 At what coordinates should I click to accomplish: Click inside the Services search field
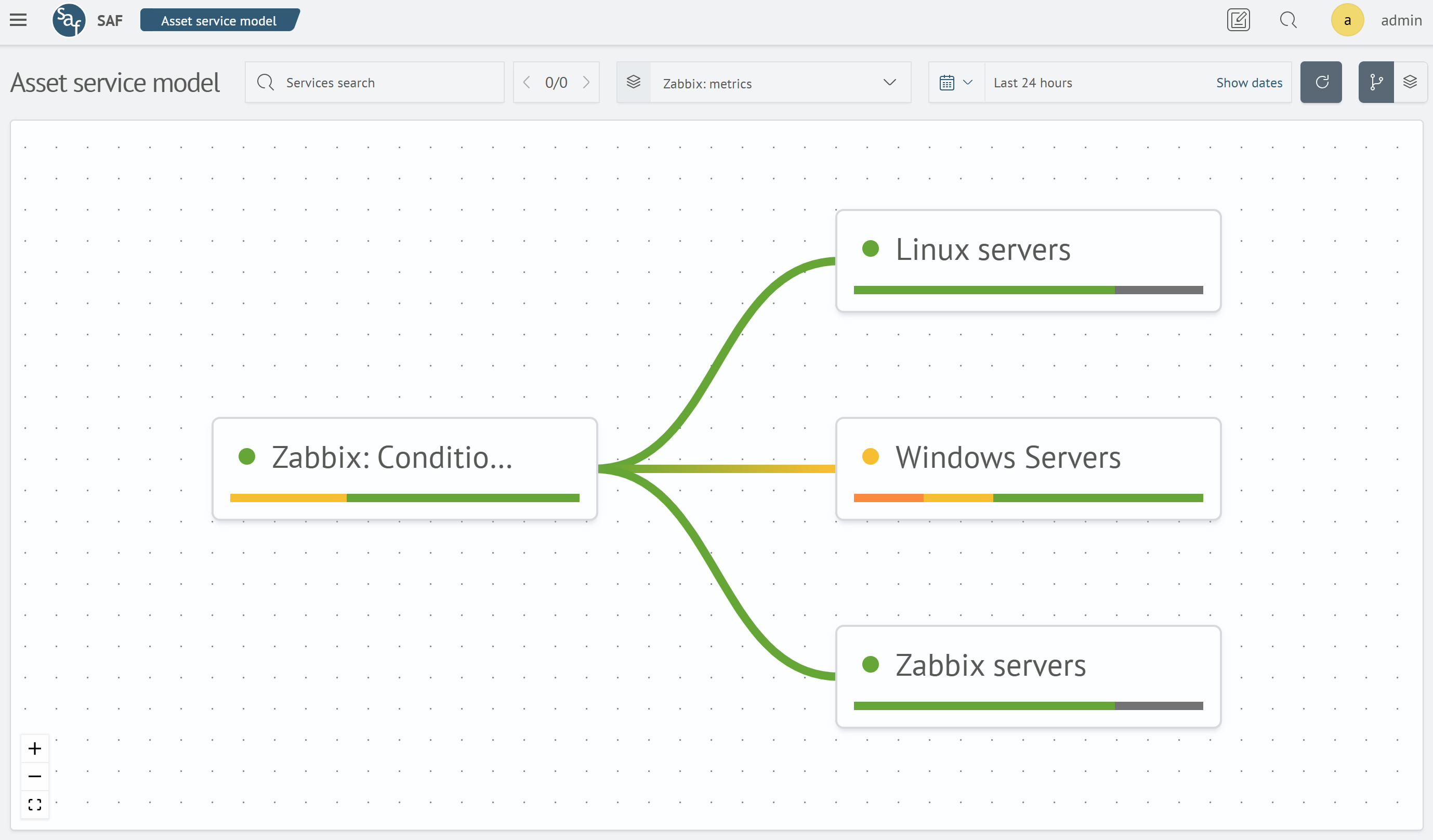point(375,82)
